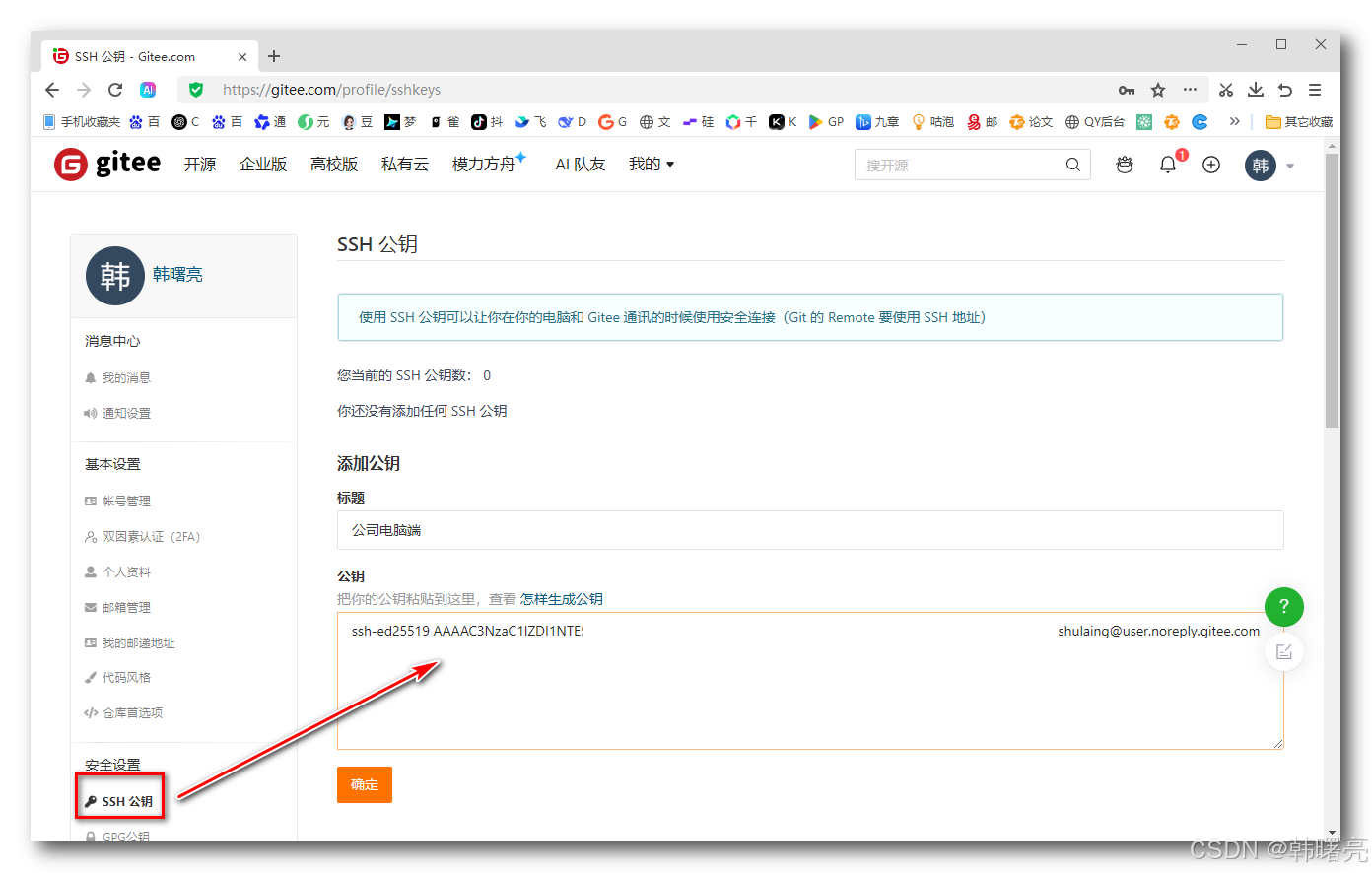Reload the page with the refresh icon
The image size is (1372, 873).
(x=115, y=90)
